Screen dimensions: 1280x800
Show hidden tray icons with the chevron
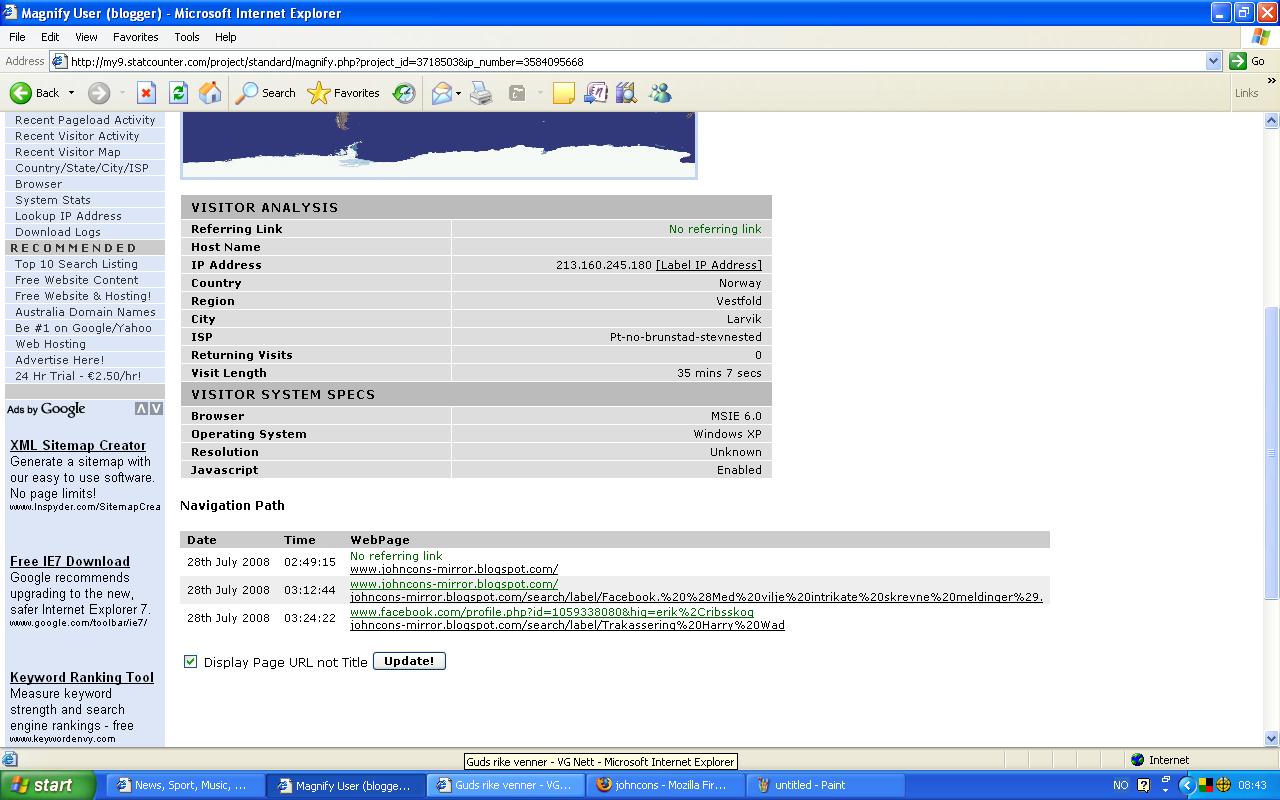point(1187,785)
